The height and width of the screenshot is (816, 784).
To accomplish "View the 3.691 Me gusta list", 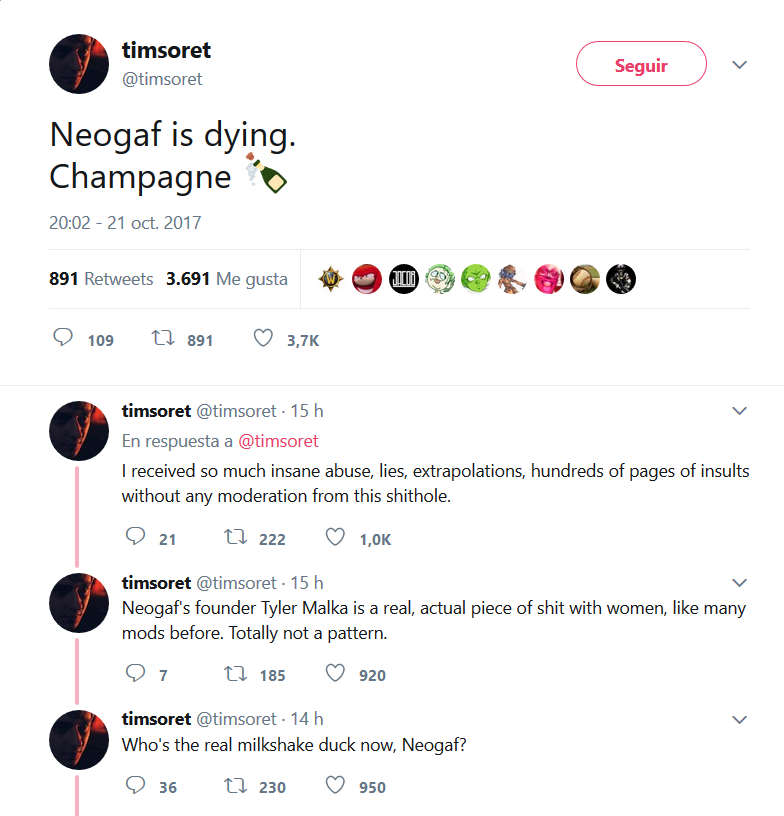I will tap(227, 279).
